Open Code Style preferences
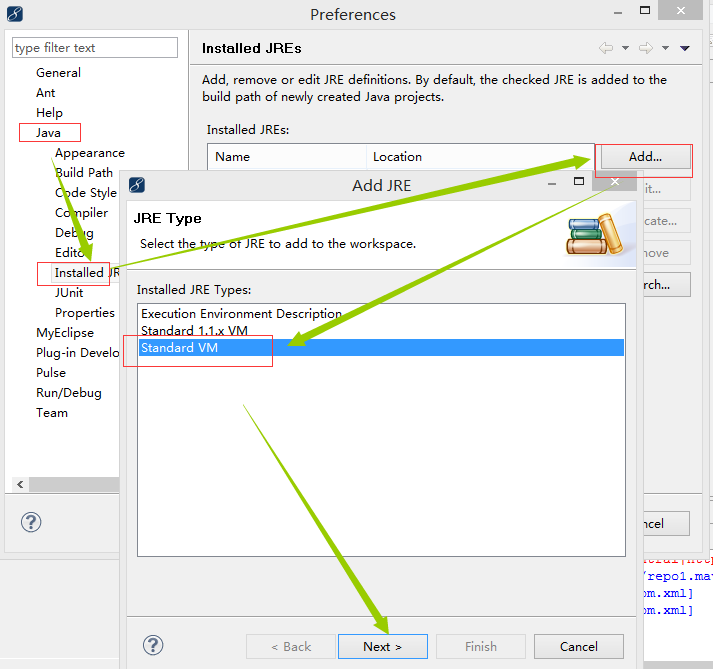 [x=85, y=193]
